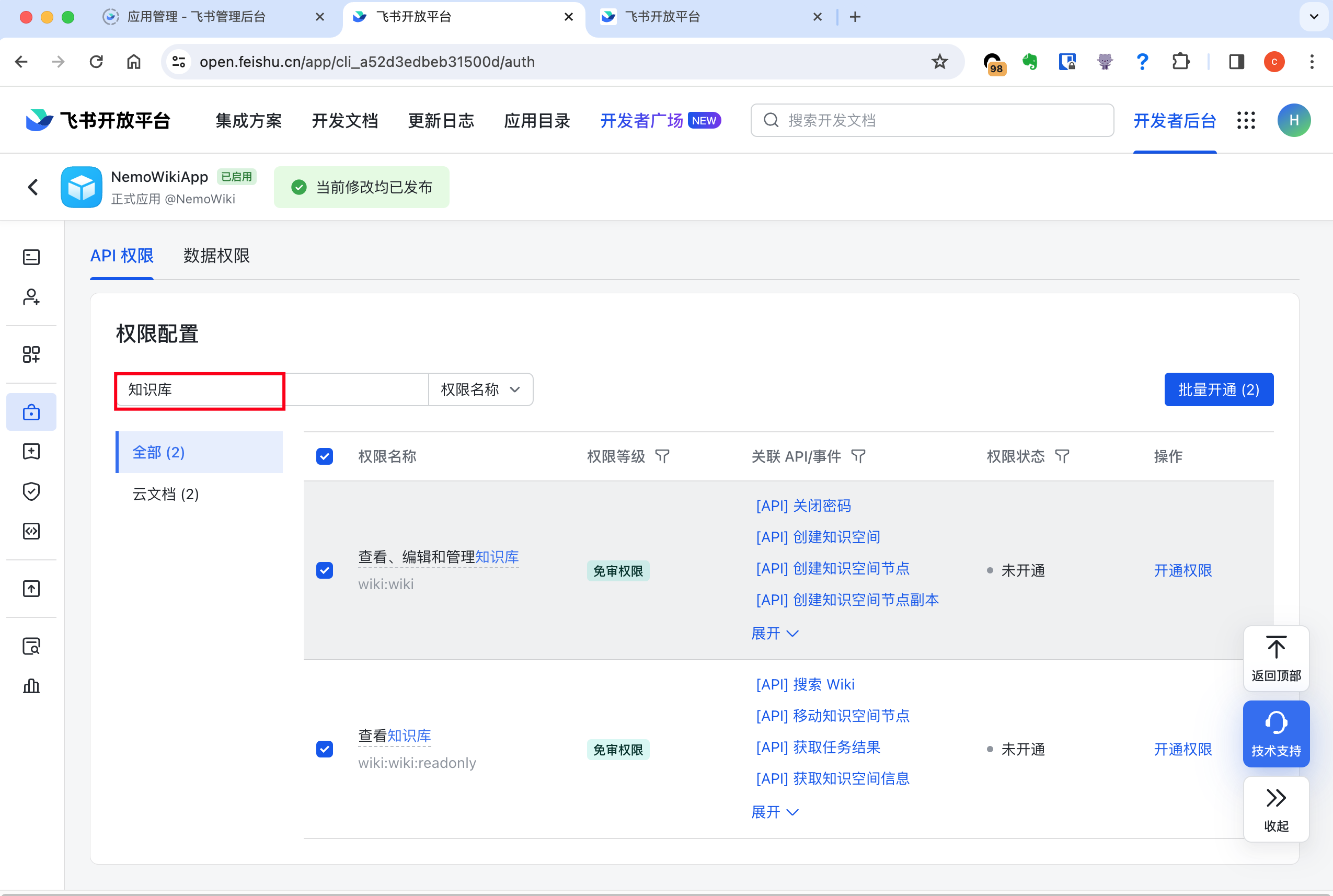Viewport: 1333px width, 896px height.
Task: Open a new browser tab
Action: click(855, 17)
